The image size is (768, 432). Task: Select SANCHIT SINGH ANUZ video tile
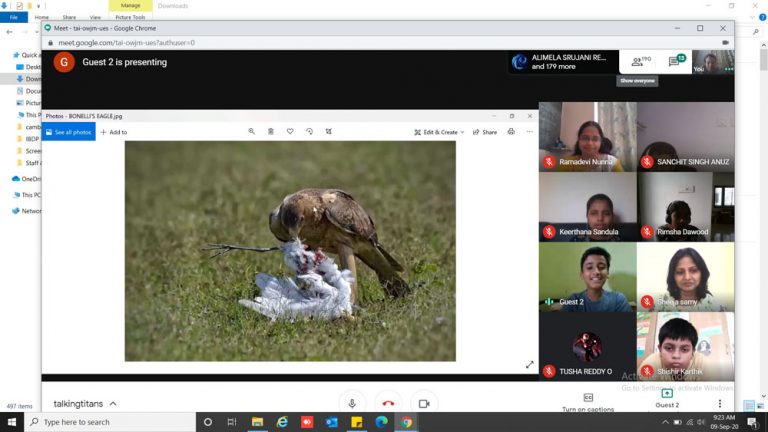pos(686,137)
